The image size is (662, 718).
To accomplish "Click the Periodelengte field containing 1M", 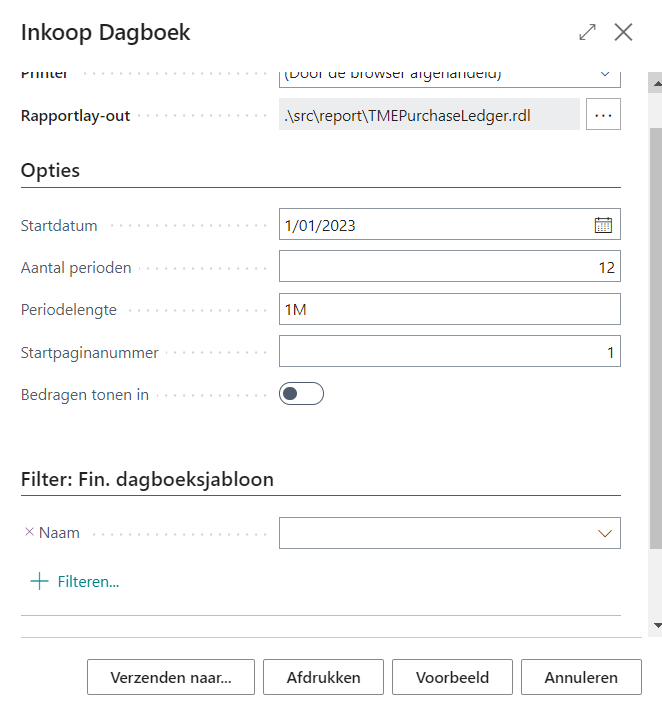I will click(x=449, y=309).
